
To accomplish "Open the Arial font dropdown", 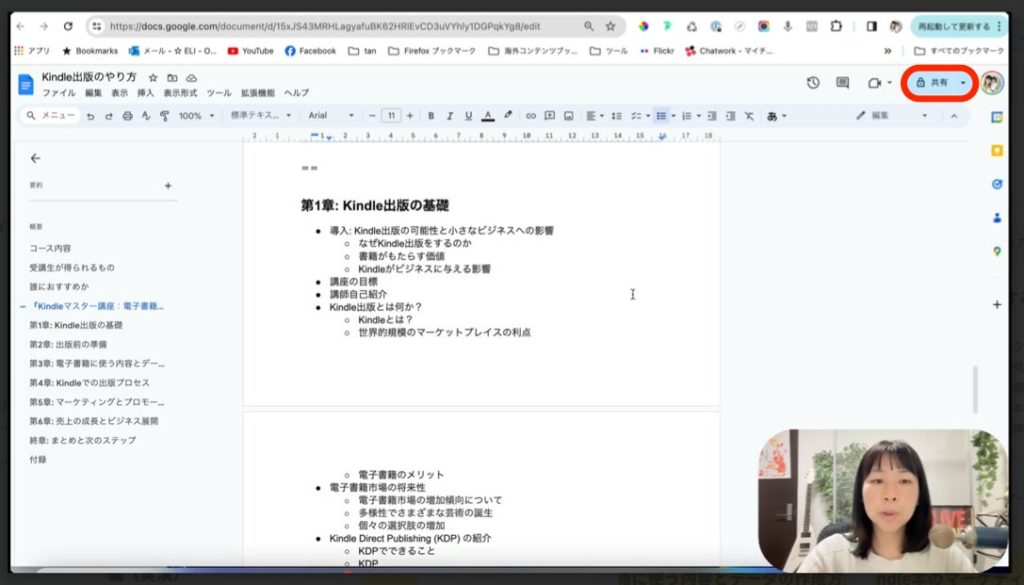I will tap(330, 116).
